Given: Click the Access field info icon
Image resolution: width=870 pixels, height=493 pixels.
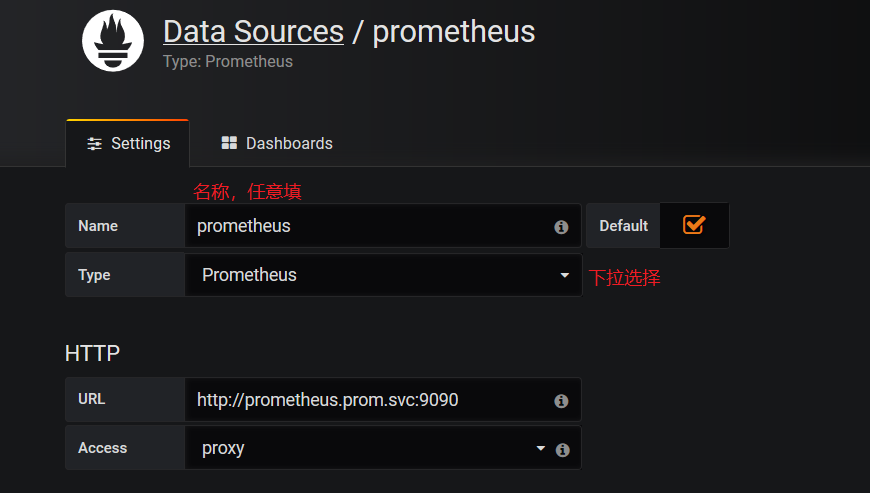Looking at the screenshot, I should pos(562,450).
